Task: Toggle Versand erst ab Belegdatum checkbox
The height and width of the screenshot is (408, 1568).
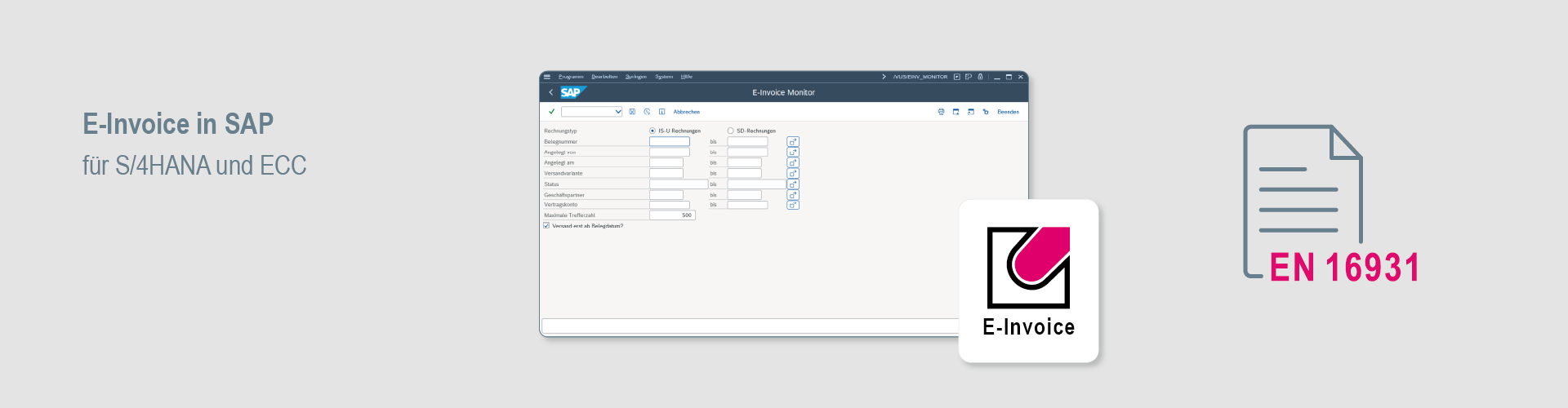Action: point(546,226)
